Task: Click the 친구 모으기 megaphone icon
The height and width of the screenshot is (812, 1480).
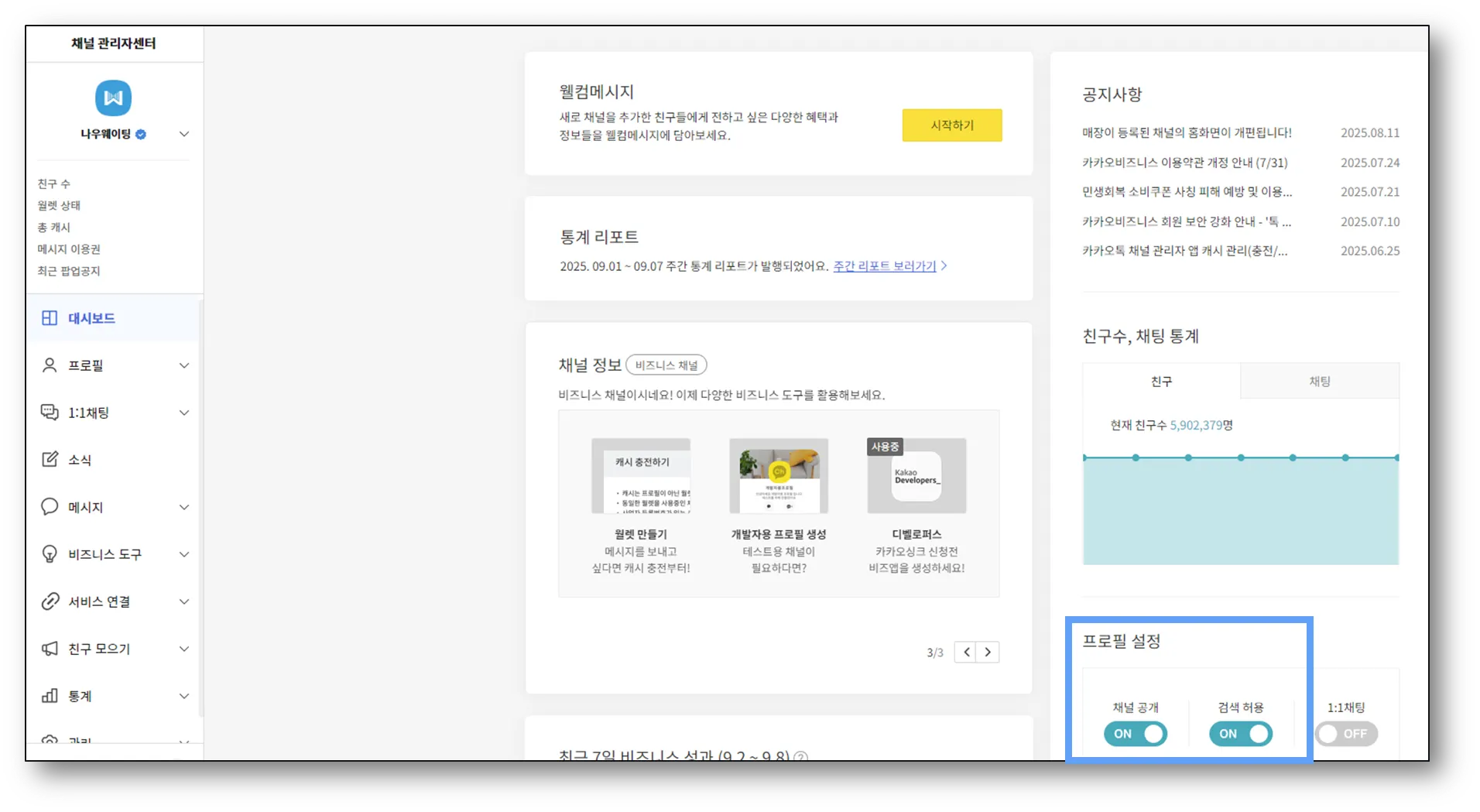Action: tap(50, 649)
